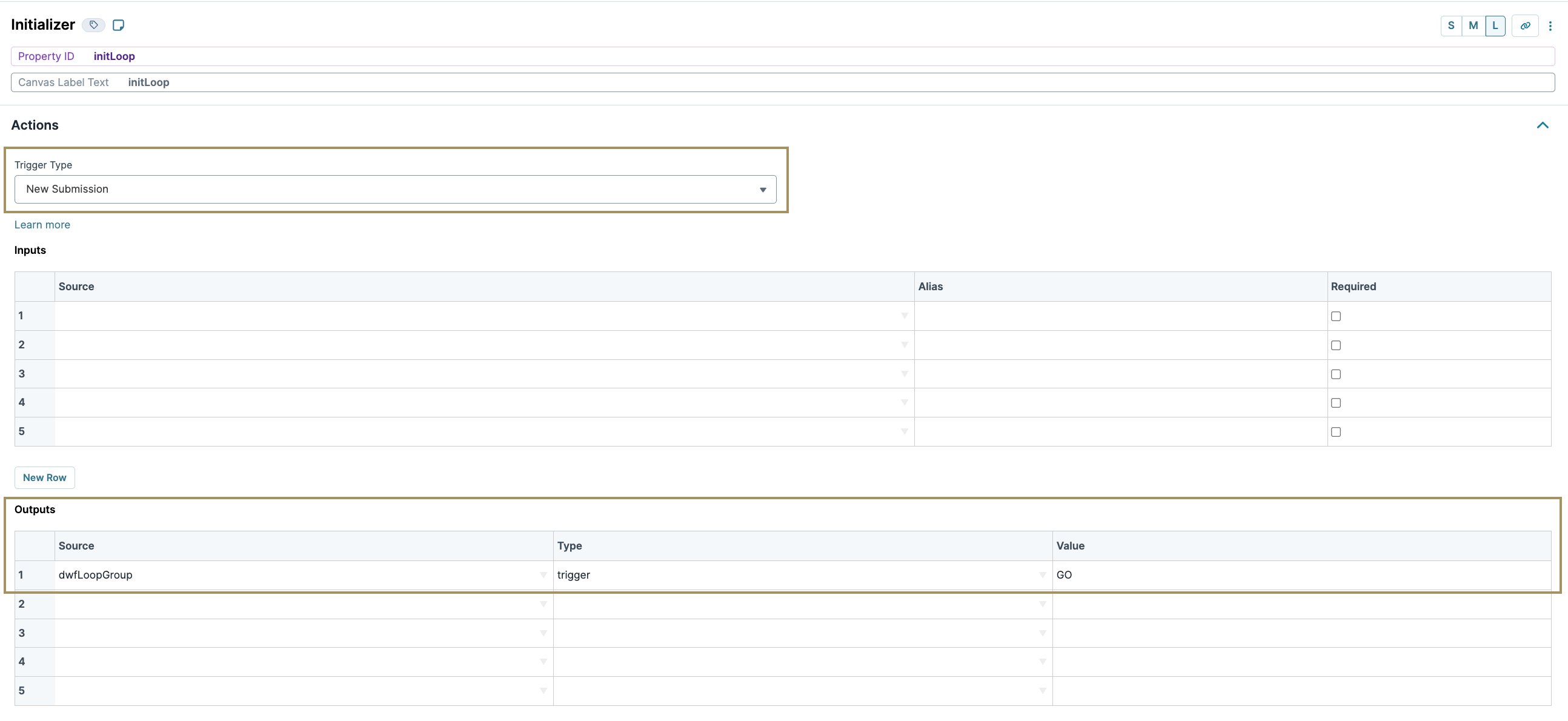The height and width of the screenshot is (721, 1568).
Task: Select the S size option
Action: click(x=1450, y=25)
